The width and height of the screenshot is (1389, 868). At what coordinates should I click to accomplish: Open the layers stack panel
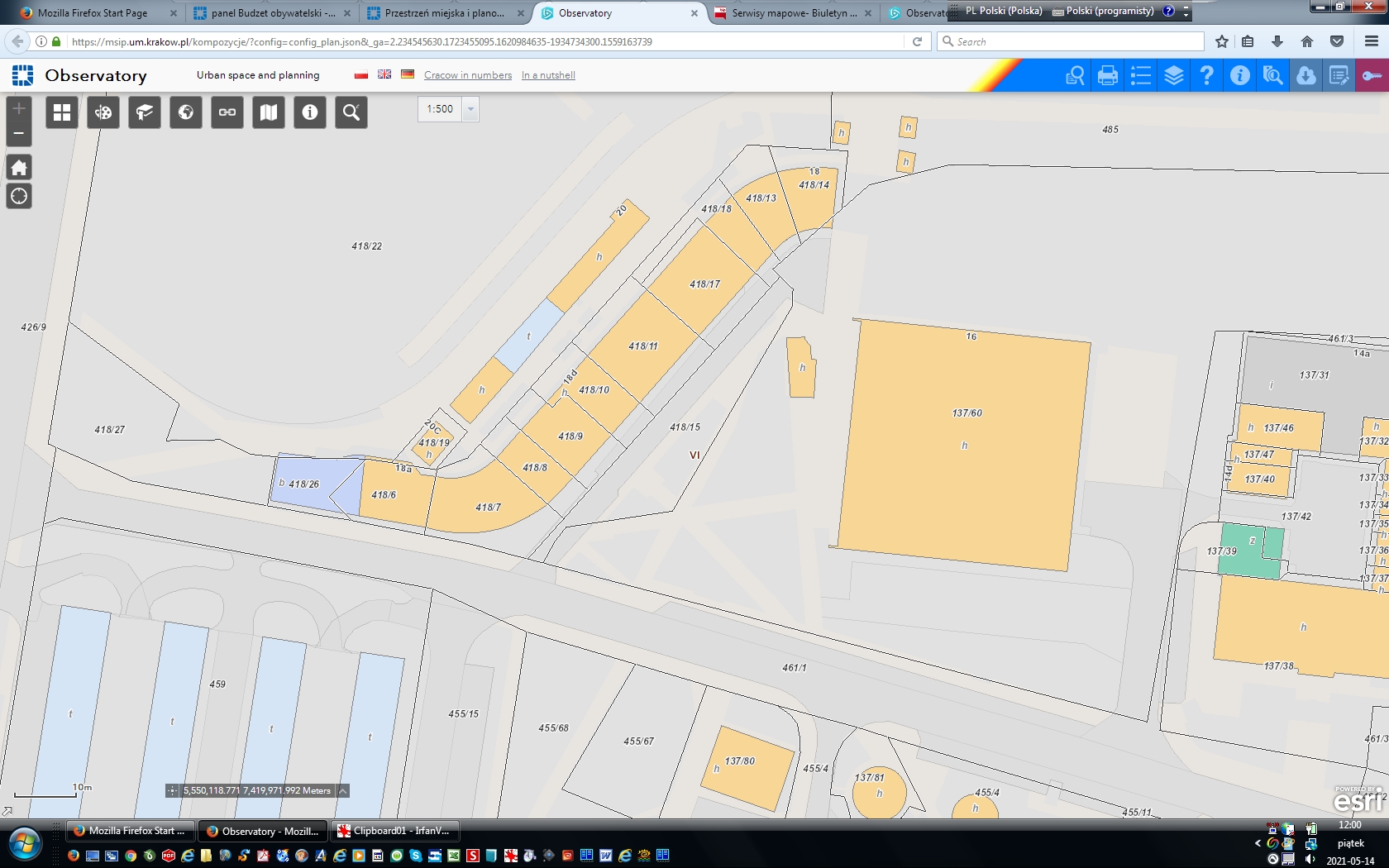(x=1173, y=76)
